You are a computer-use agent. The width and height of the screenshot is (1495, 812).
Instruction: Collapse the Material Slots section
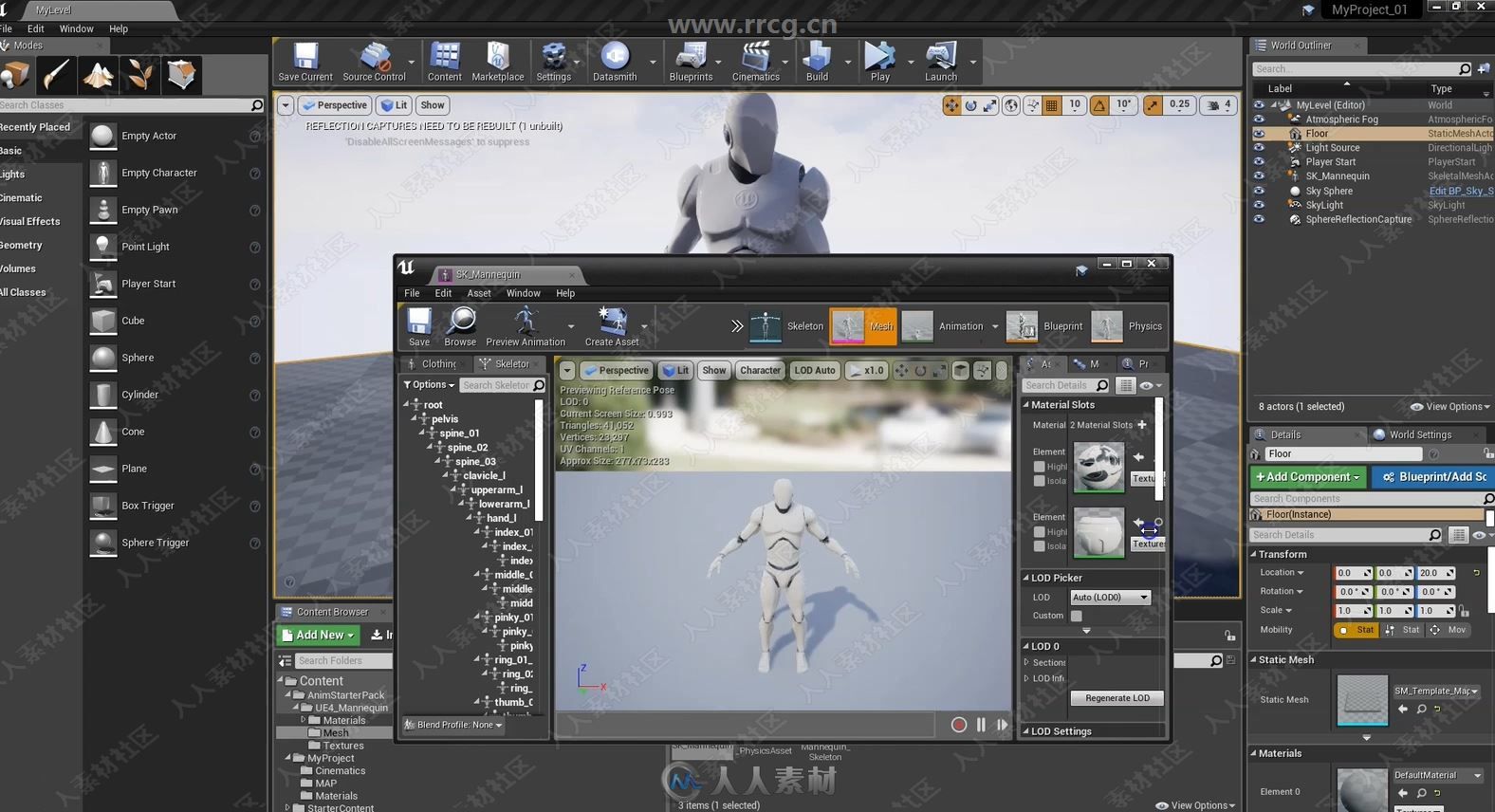[1025, 405]
